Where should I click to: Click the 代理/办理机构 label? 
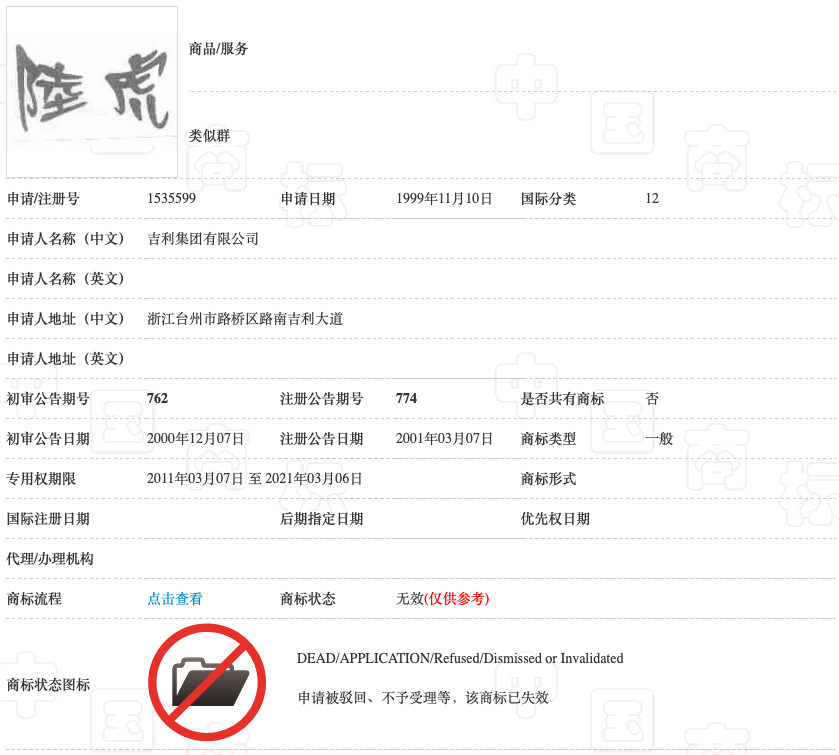click(50, 559)
